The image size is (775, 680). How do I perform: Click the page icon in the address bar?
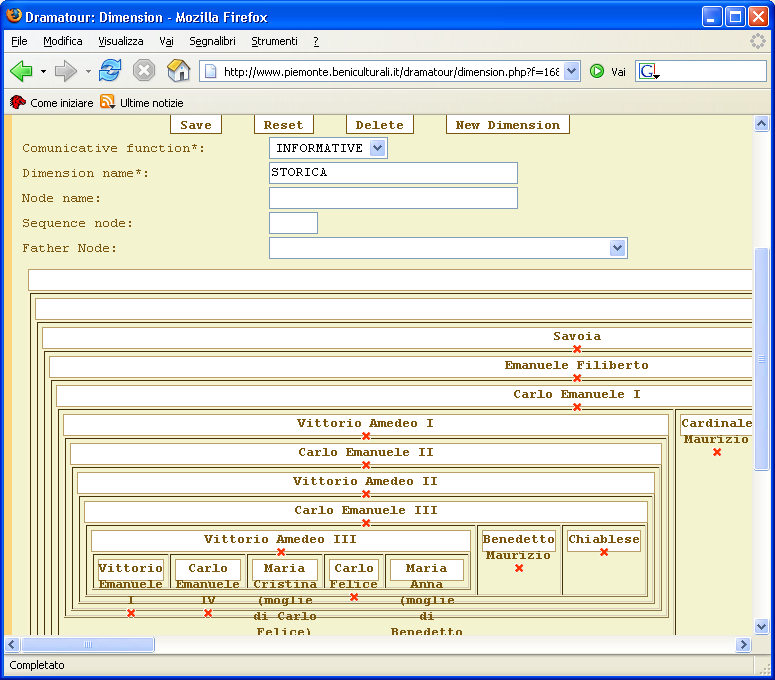tap(211, 72)
